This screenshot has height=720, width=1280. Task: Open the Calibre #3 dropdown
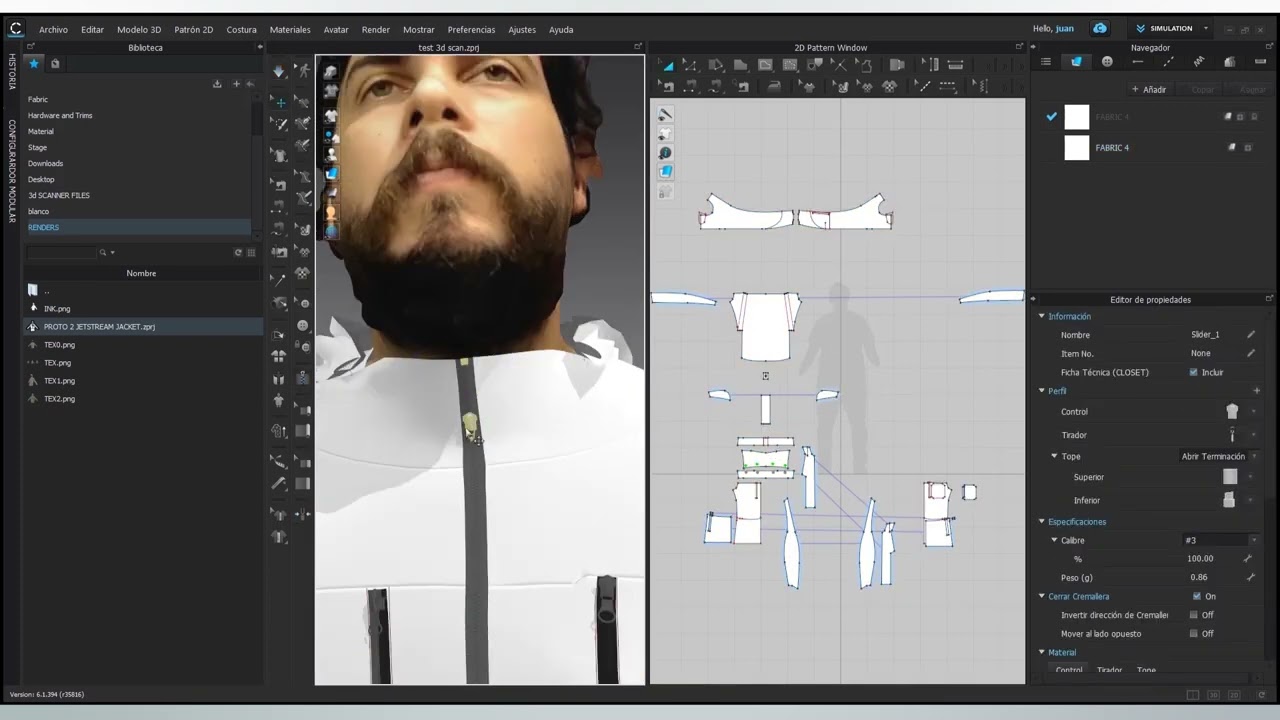point(1221,540)
